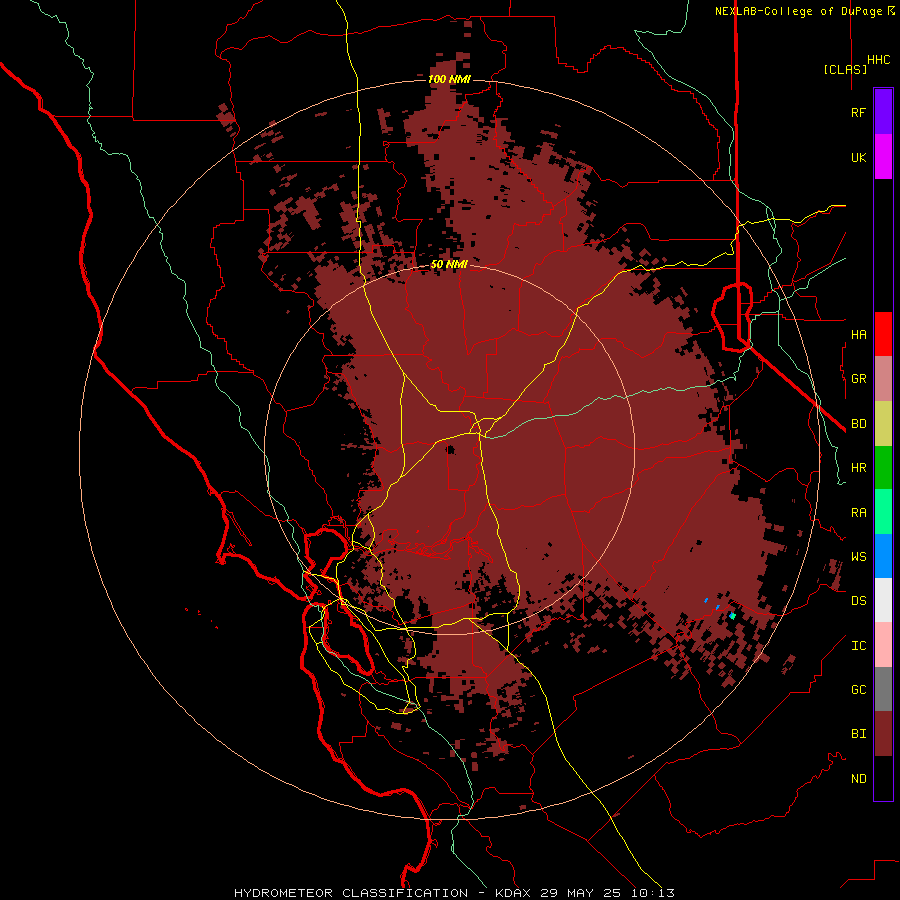Screen dimensions: 900x900
Task: Click the BI legend label
Action: [858, 734]
